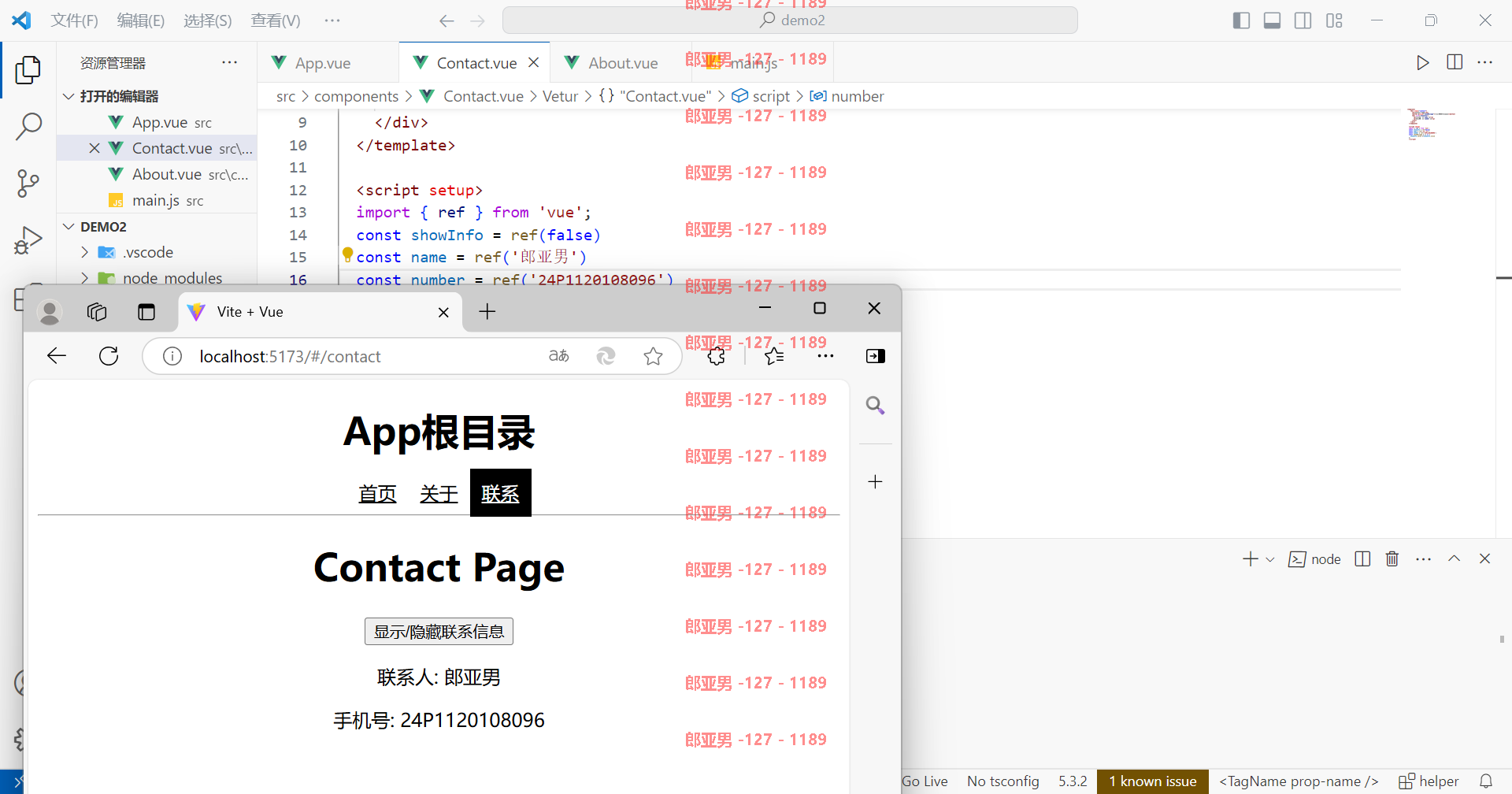This screenshot has width=1512, height=794.
Task: Open Explorer panel more actions
Action: (229, 62)
